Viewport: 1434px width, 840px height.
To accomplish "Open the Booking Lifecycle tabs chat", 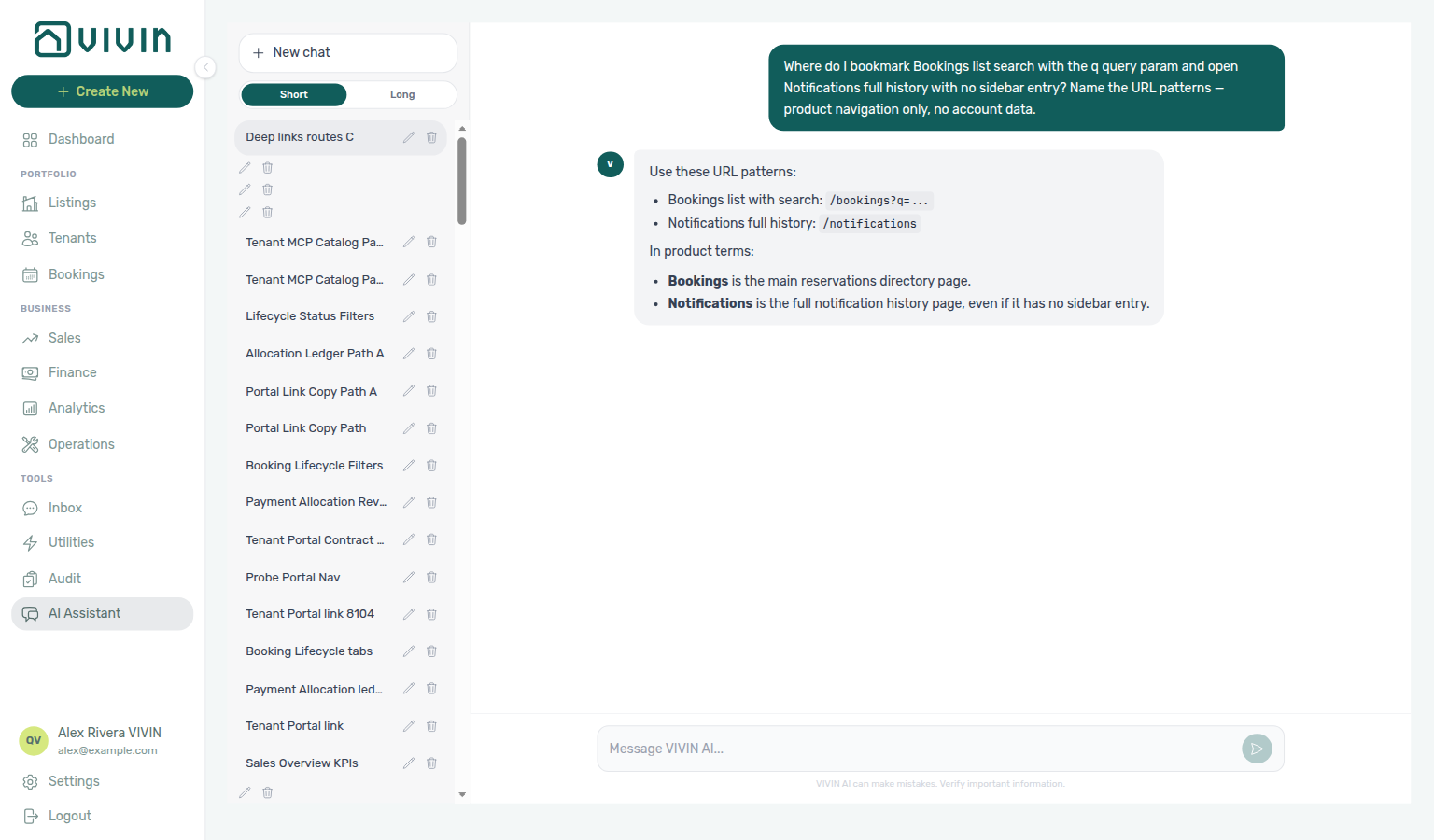I will coord(309,651).
